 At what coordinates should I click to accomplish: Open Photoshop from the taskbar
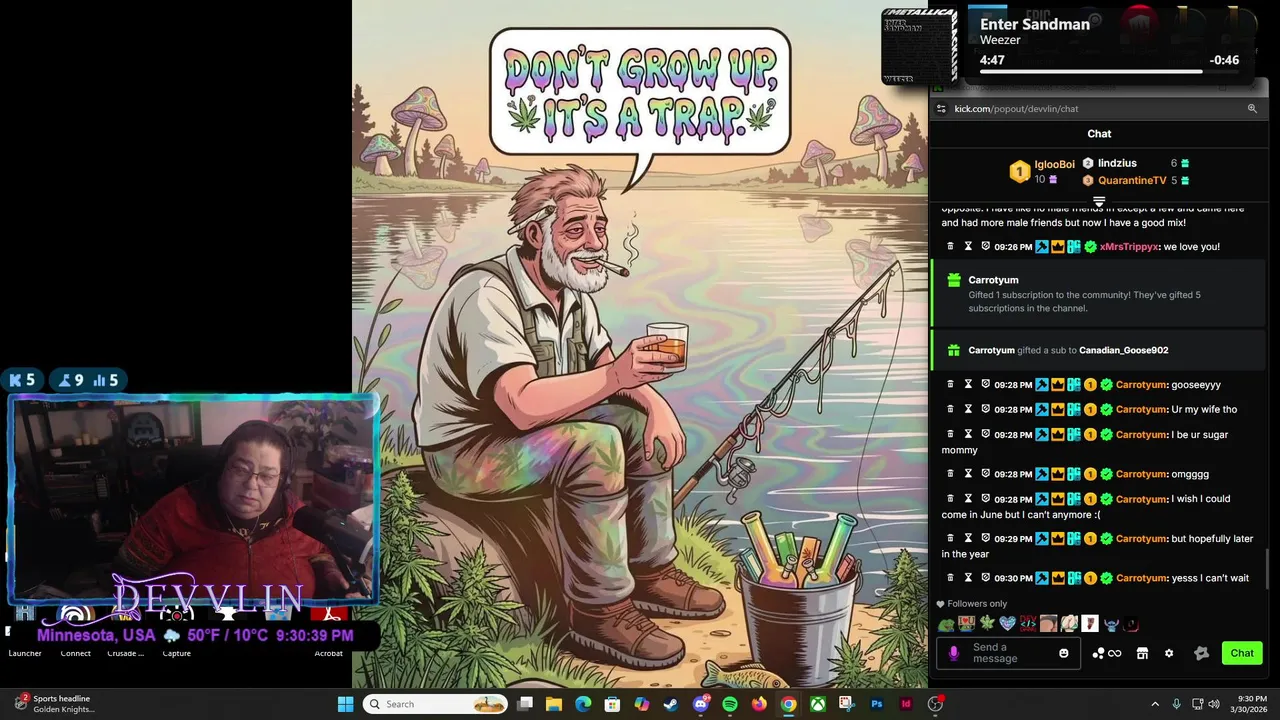[877, 704]
